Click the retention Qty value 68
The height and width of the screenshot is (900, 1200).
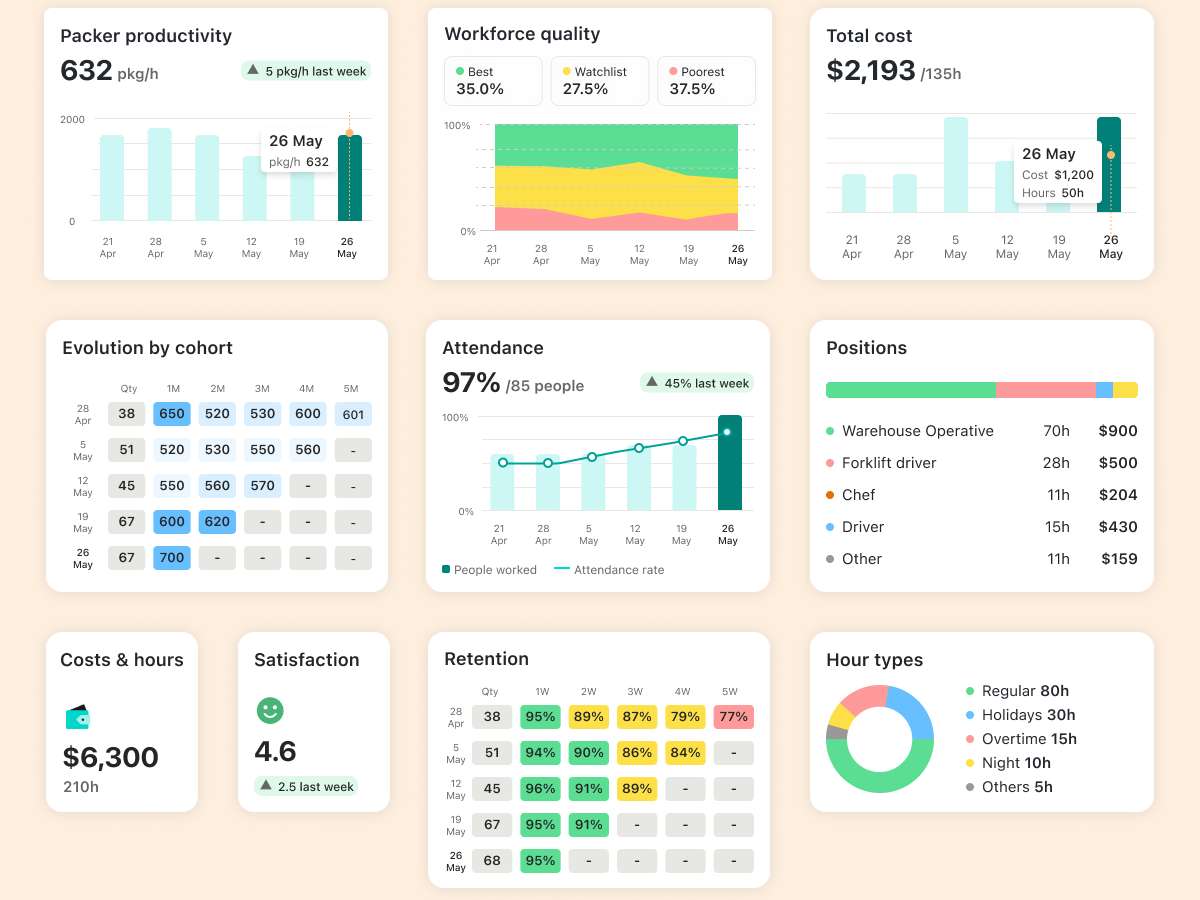(x=492, y=861)
